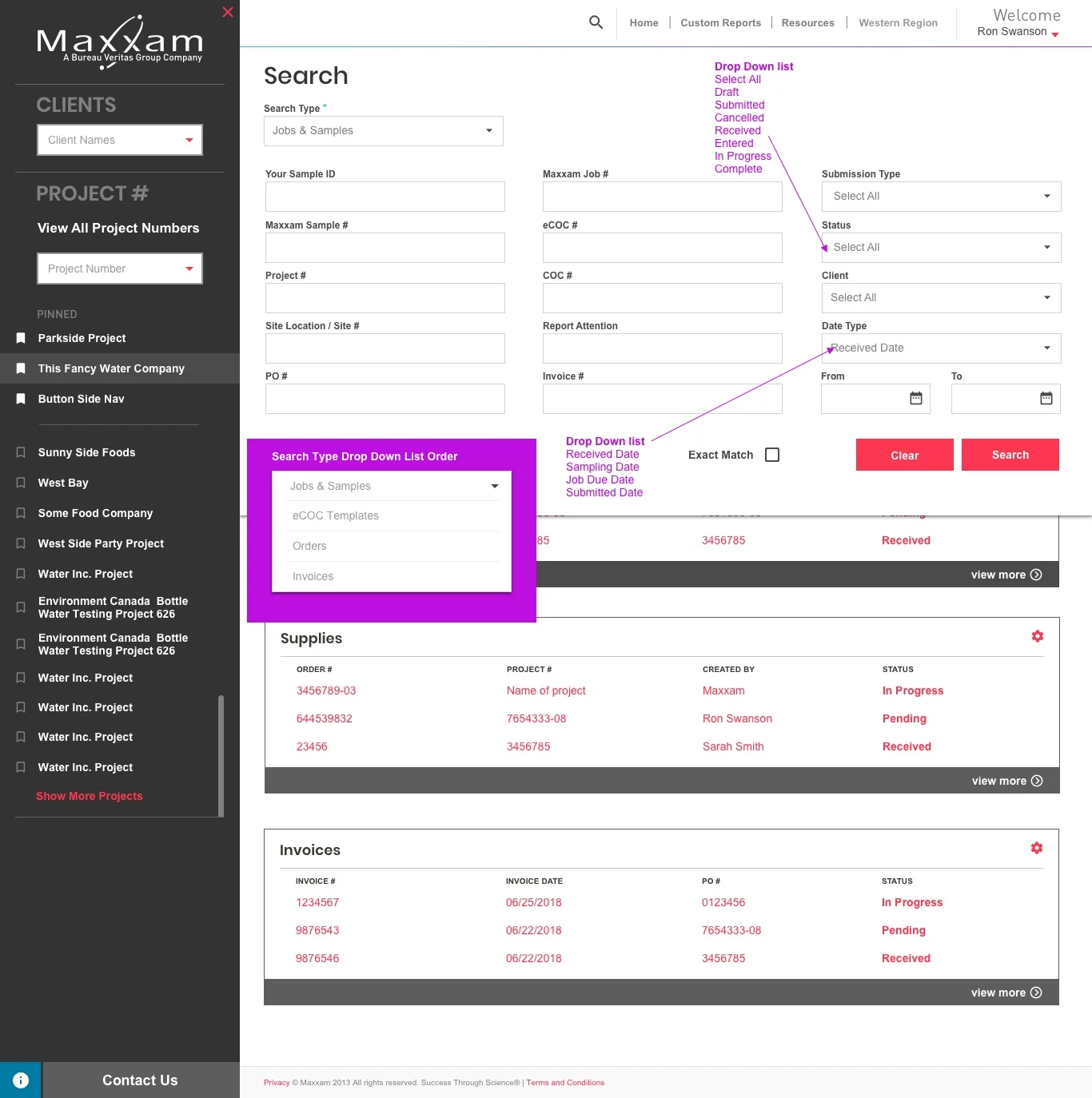Image resolution: width=1092 pixels, height=1098 pixels.
Task: Click the red Search button
Action: tap(1010, 455)
